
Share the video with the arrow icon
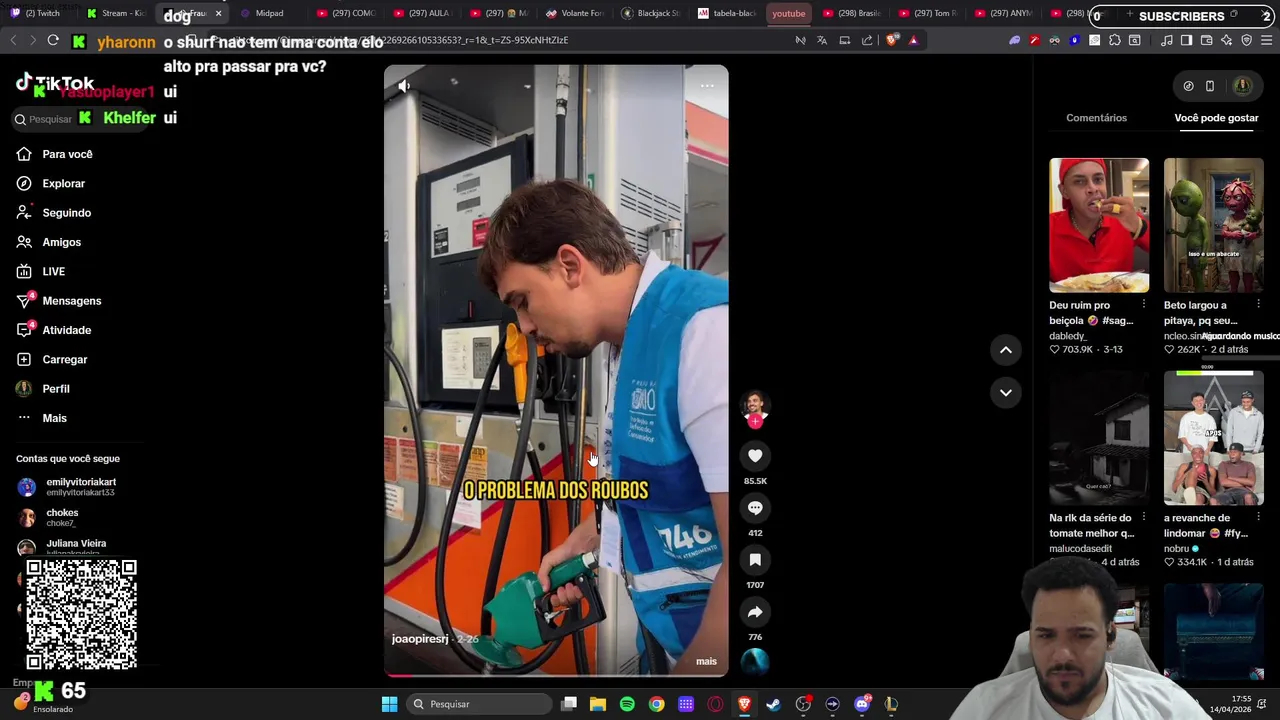pyautogui.click(x=755, y=612)
